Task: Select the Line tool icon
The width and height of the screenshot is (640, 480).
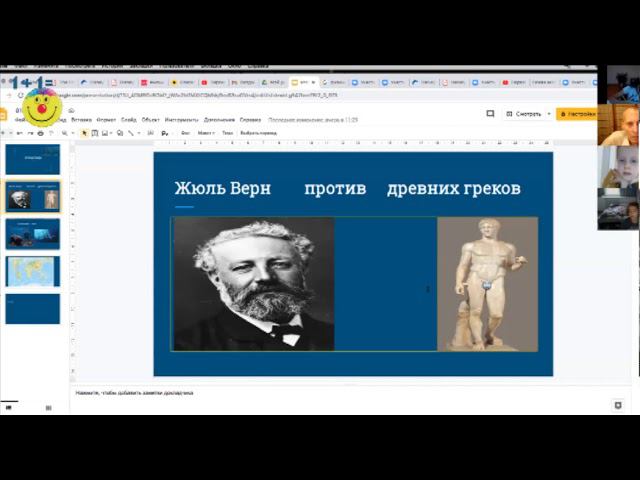Action: click(x=131, y=133)
